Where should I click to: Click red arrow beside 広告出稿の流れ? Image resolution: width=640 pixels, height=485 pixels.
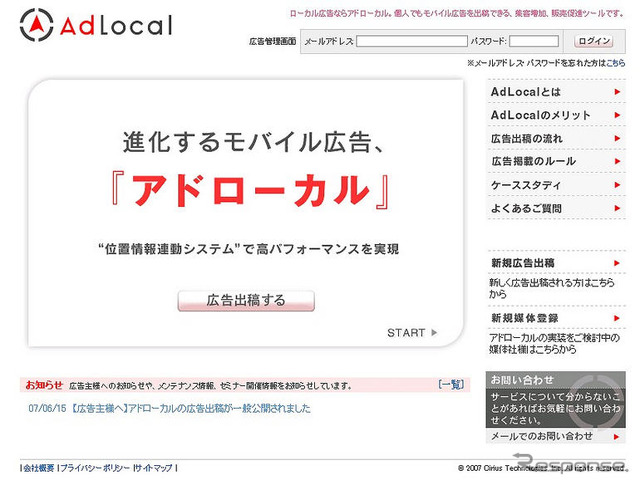617,138
